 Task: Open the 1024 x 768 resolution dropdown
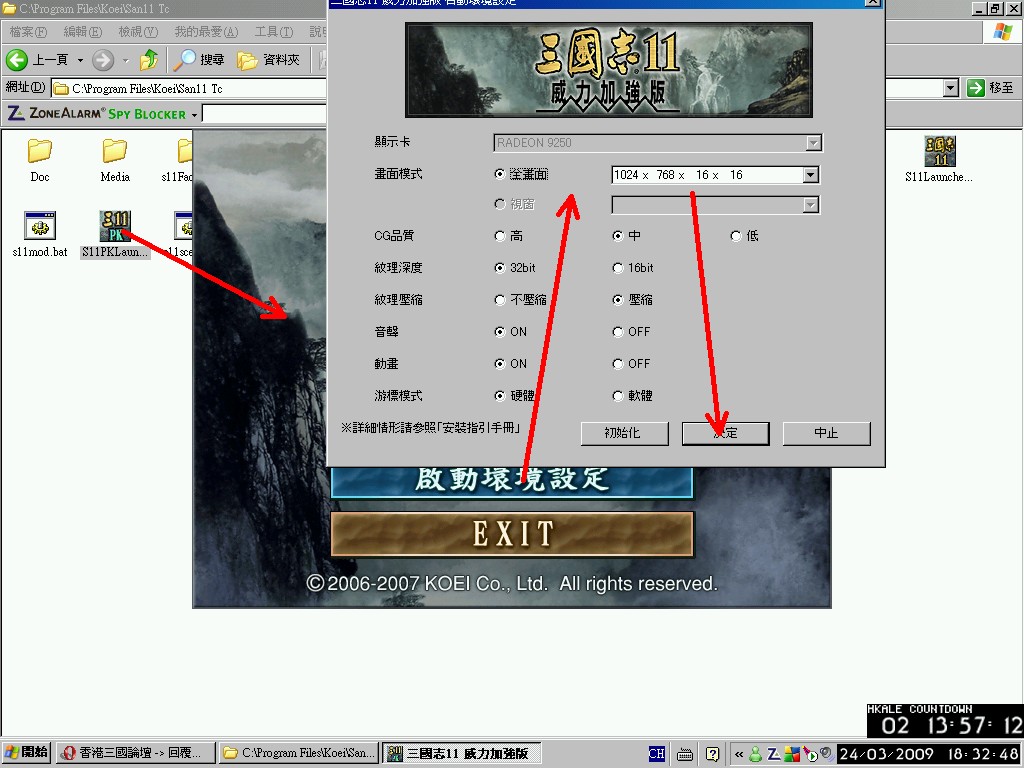pos(810,175)
